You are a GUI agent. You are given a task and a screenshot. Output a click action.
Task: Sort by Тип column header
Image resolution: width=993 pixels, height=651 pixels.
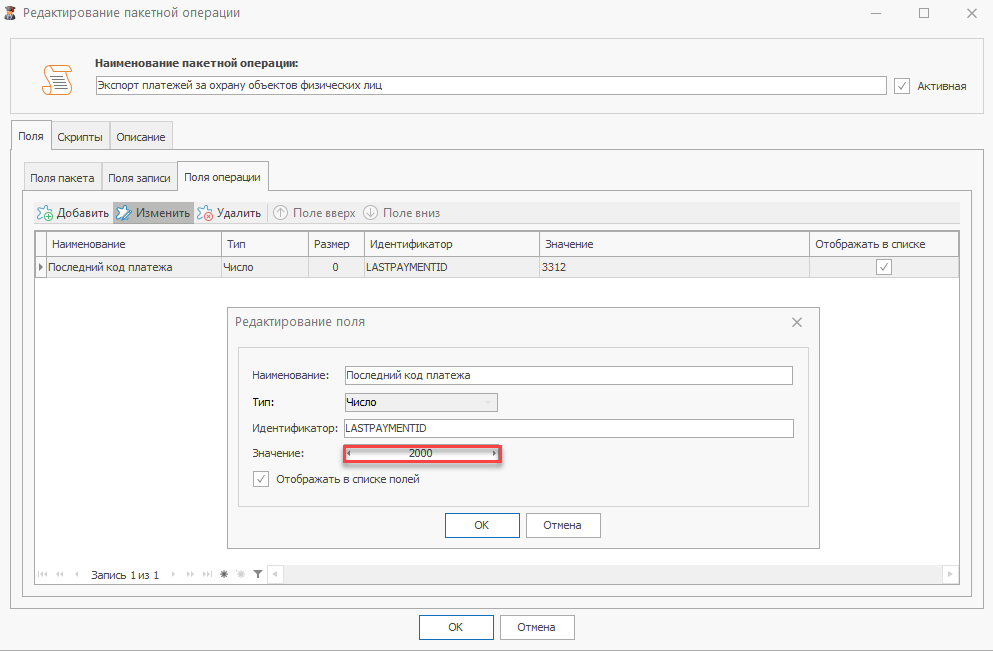pyautogui.click(x=265, y=244)
